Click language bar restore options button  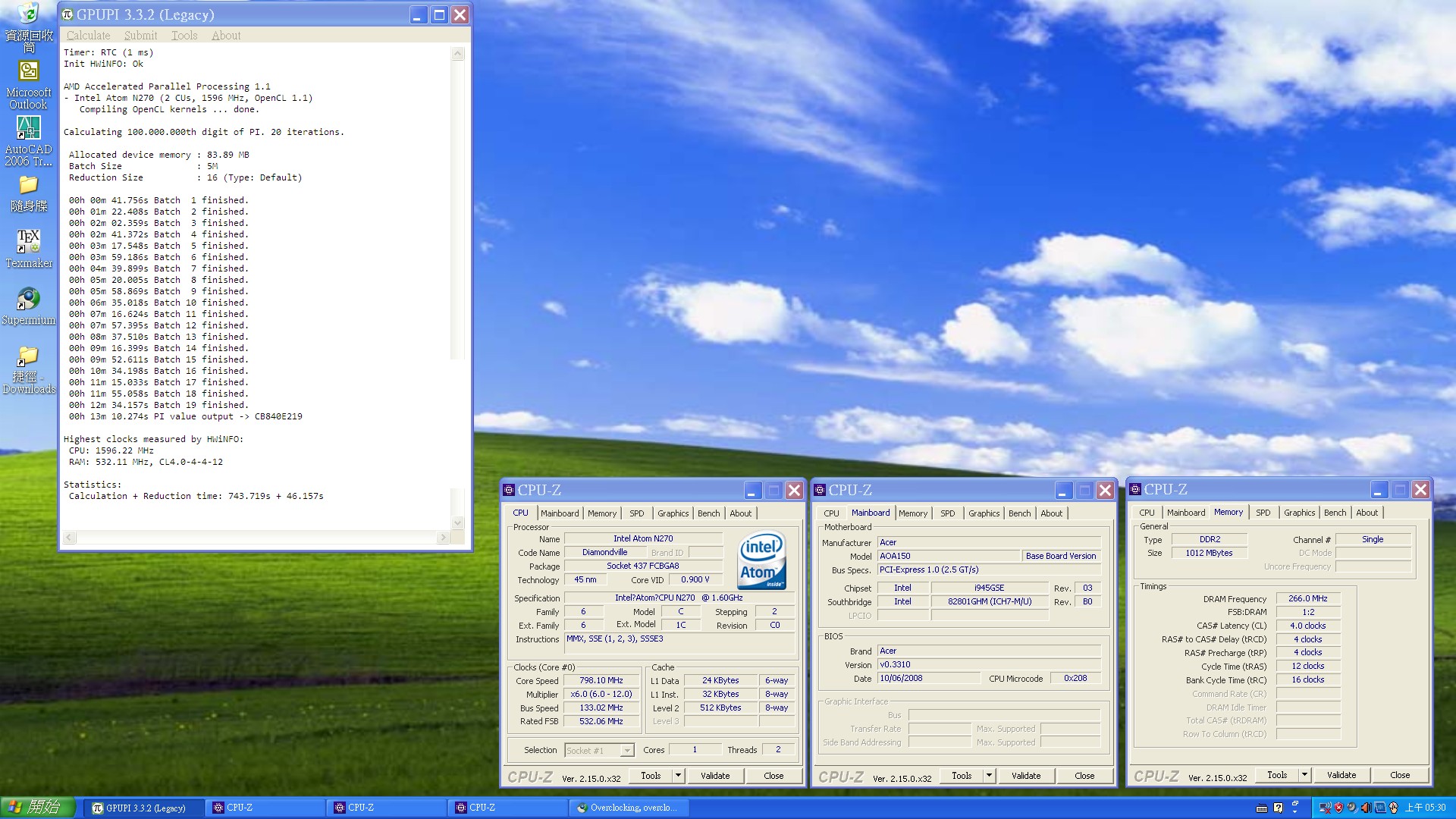coord(1295,803)
